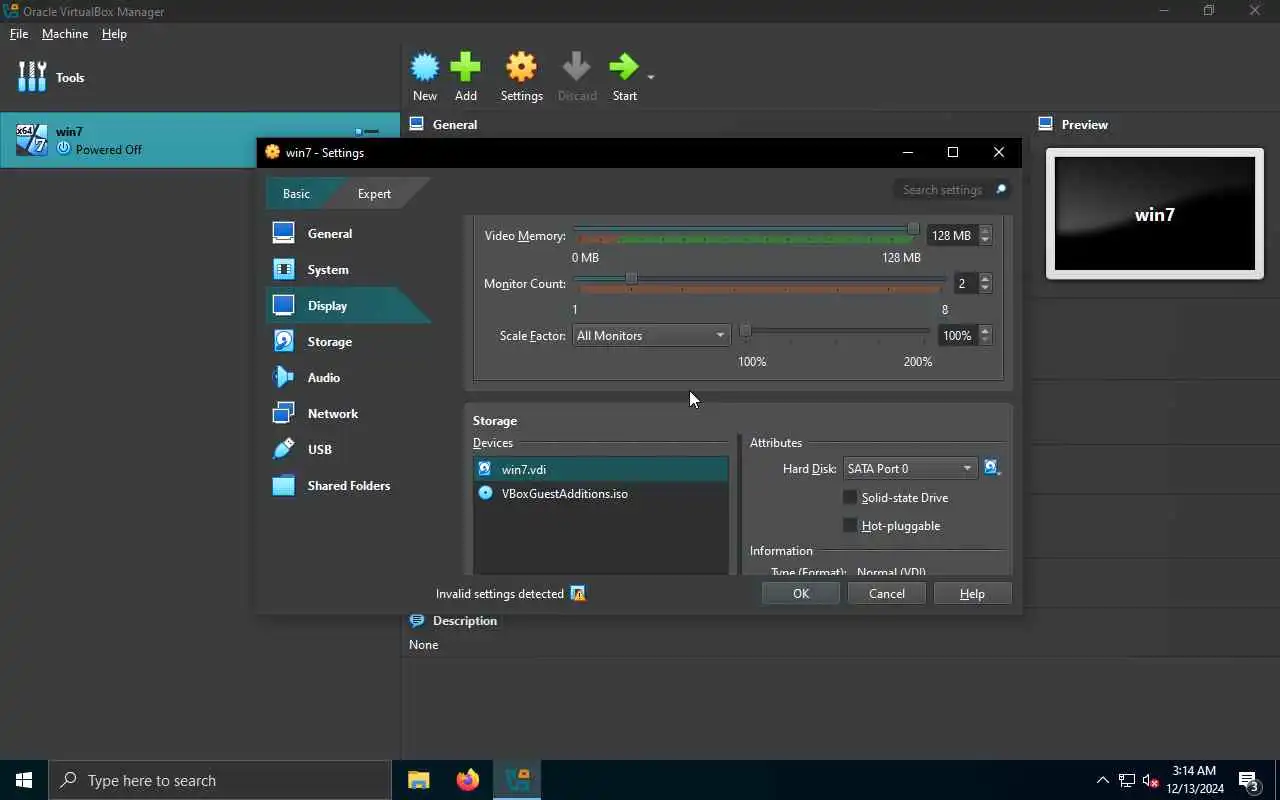1280x800 pixels.
Task: Click the Preview section header
Action: tap(1084, 124)
